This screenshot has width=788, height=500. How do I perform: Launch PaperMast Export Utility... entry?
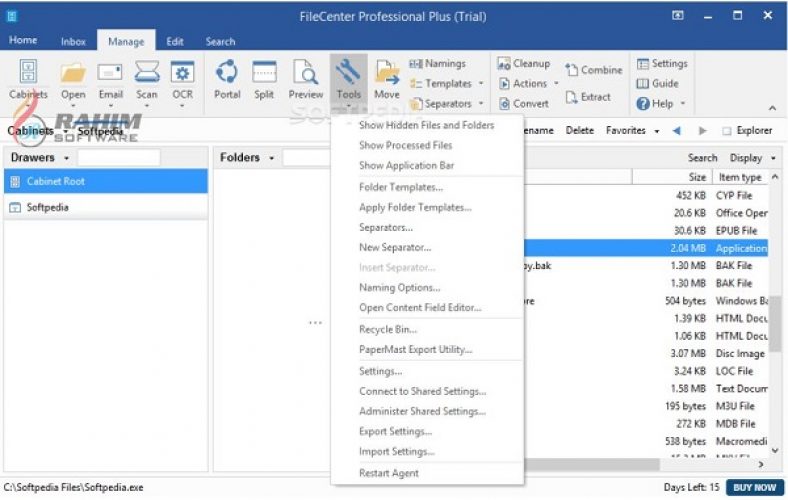coord(427,350)
